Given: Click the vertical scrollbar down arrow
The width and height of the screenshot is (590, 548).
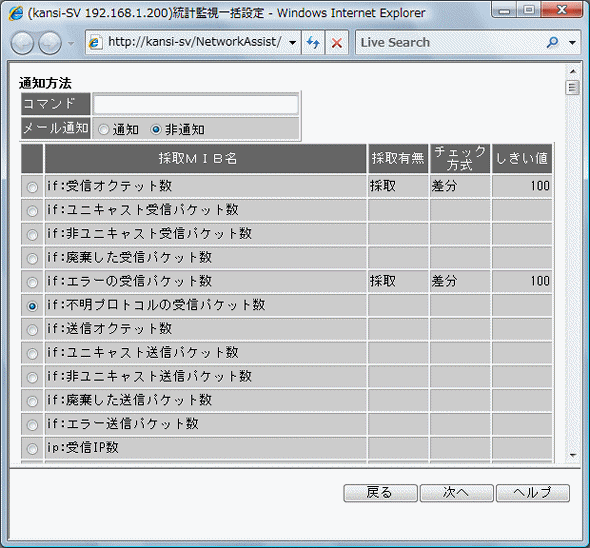Looking at the screenshot, I should pyautogui.click(x=573, y=455).
